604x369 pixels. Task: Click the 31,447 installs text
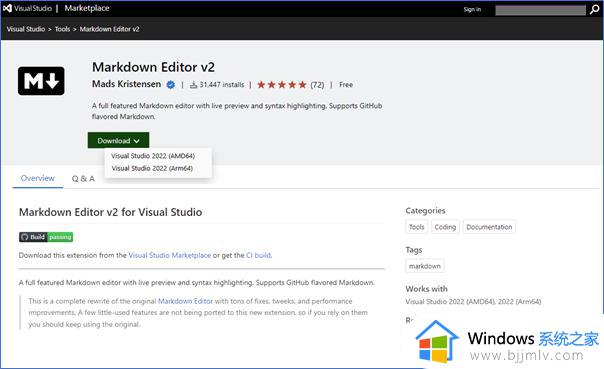click(x=221, y=85)
